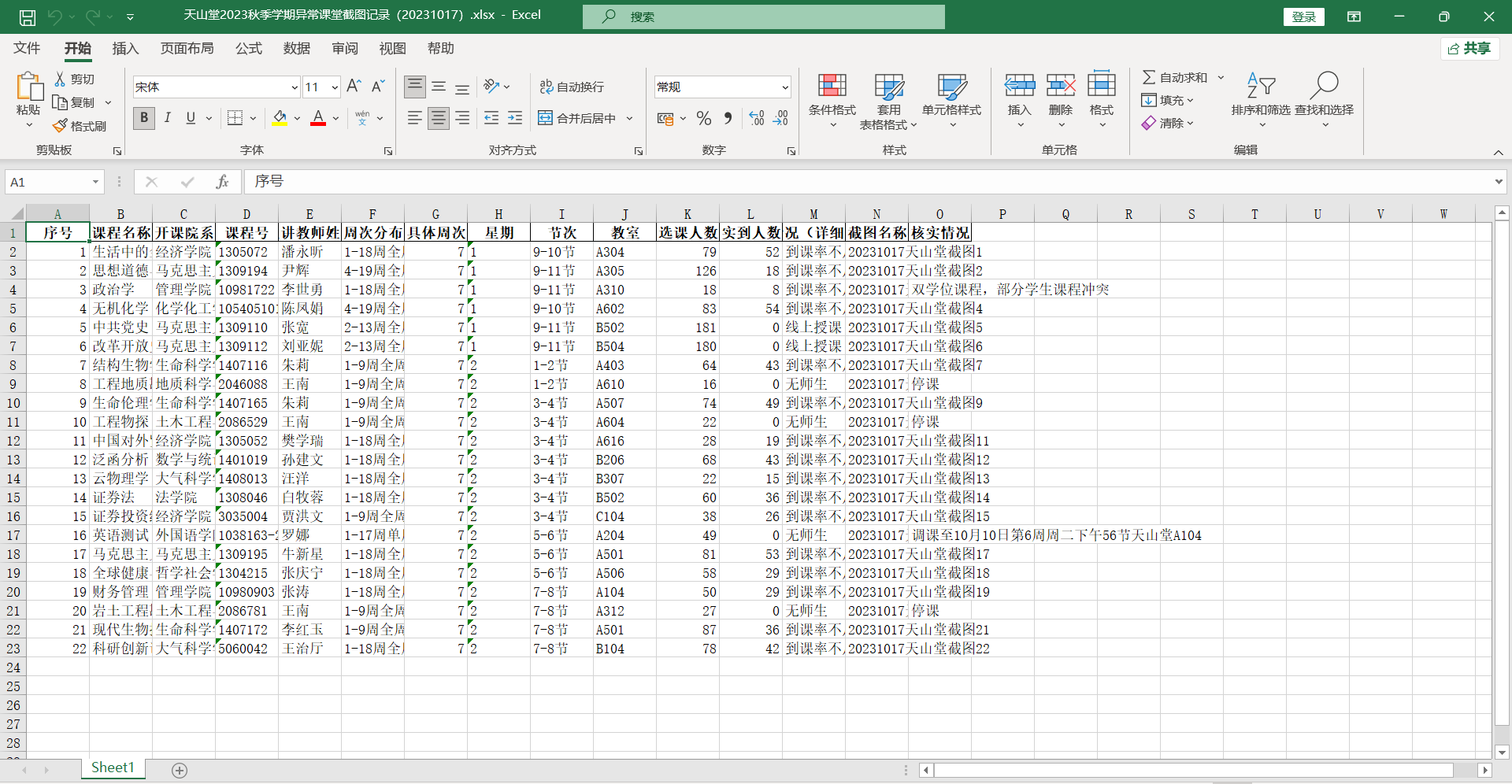Open the font size dropdown

point(335,87)
